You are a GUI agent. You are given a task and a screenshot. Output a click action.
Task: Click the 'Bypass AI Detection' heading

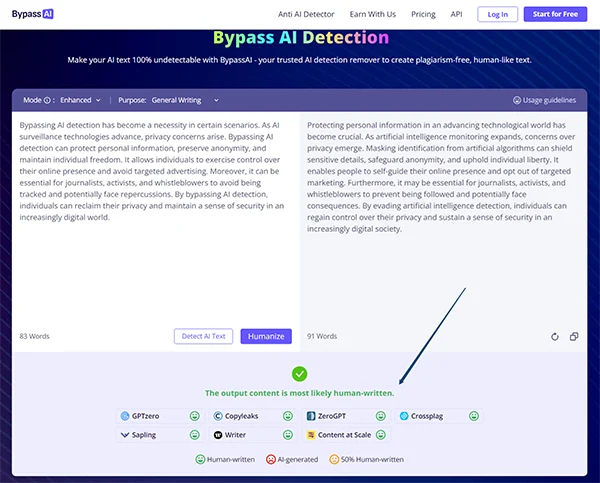[301, 38]
